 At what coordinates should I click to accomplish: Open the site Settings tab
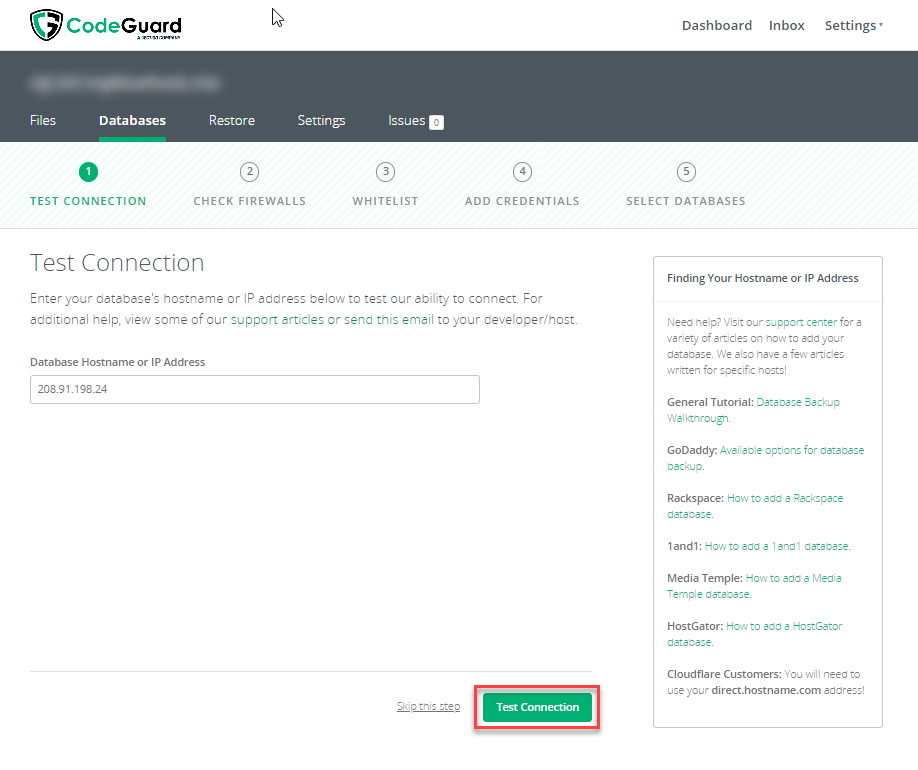[x=321, y=121]
